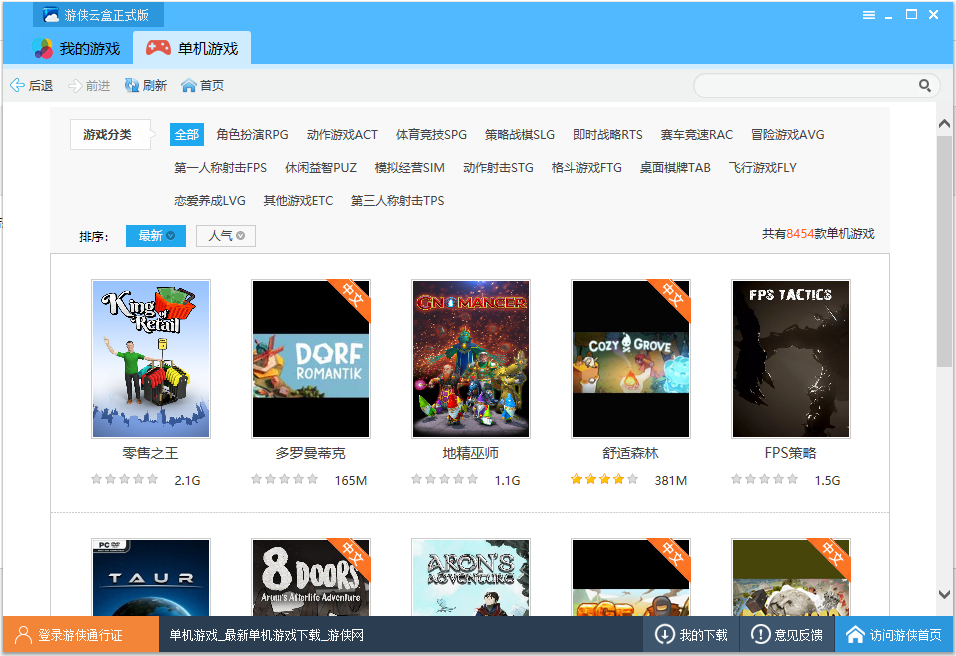The image size is (956, 656).
Task: Filter by 即时战略RTS
Action: click(x=608, y=135)
